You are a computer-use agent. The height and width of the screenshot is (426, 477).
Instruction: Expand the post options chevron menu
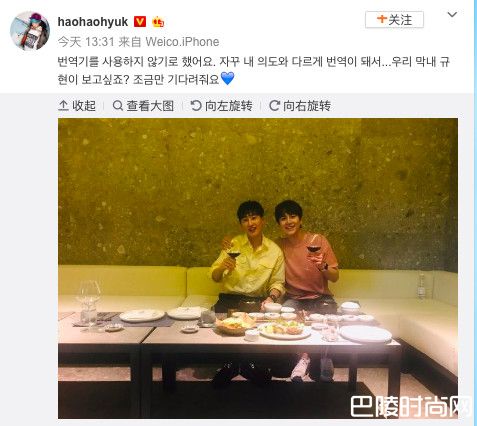[452, 14]
